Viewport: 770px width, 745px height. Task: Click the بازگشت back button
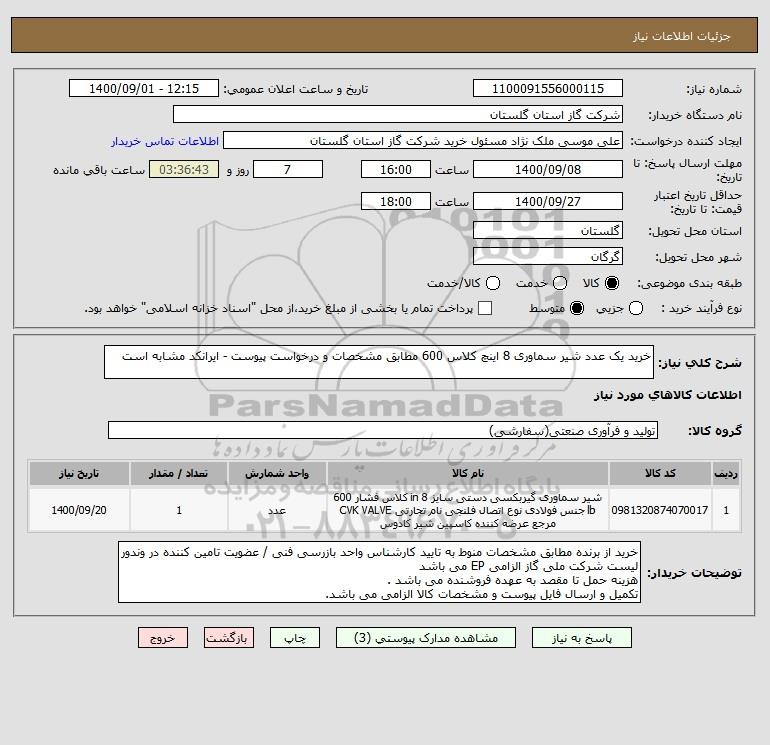[x=229, y=638]
